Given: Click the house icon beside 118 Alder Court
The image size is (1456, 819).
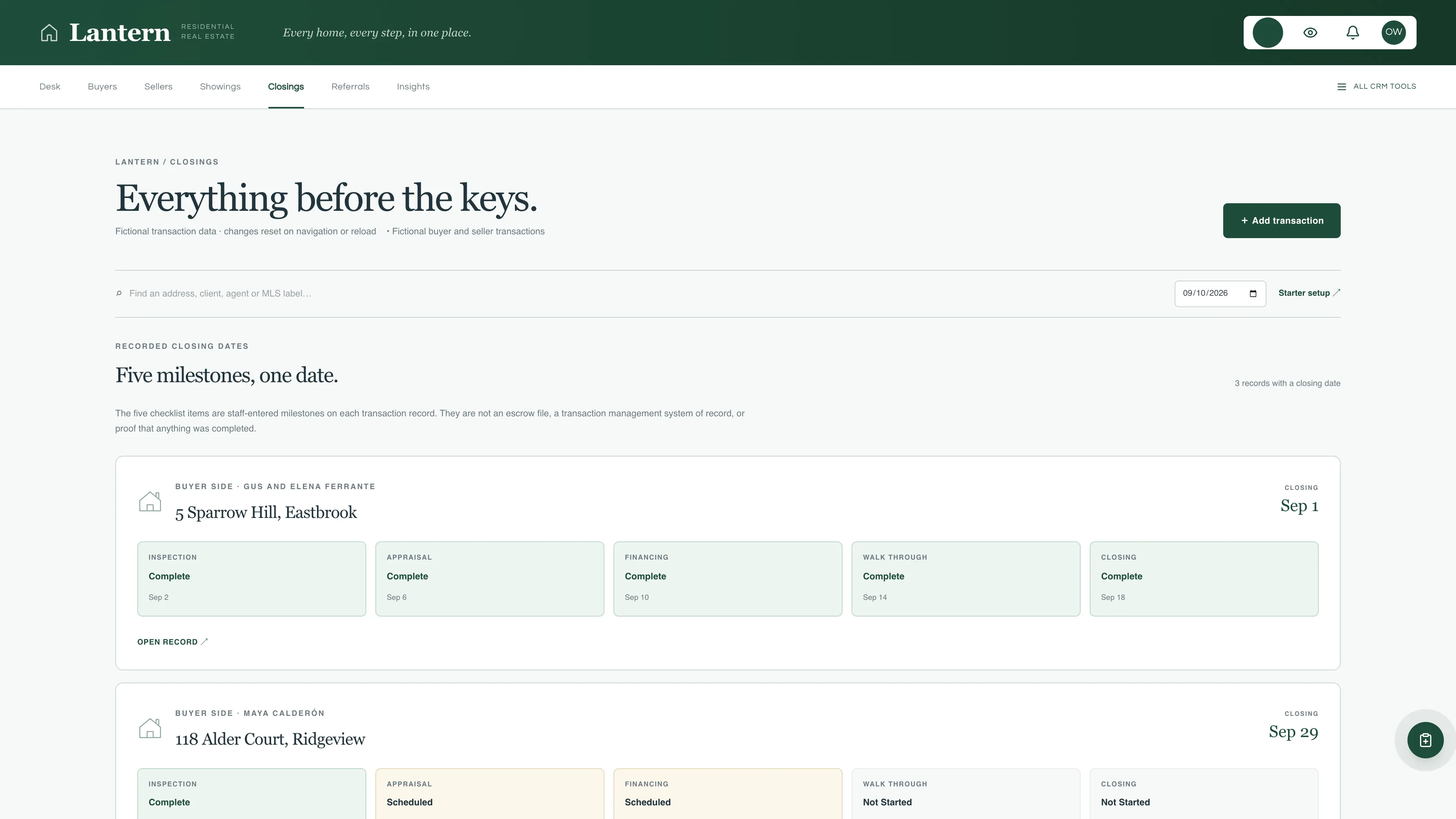Looking at the screenshot, I should point(150,728).
